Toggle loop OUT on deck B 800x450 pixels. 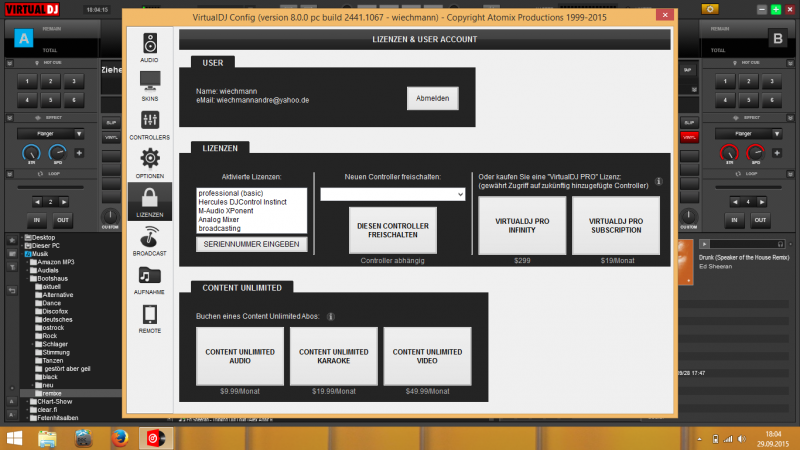click(x=760, y=220)
